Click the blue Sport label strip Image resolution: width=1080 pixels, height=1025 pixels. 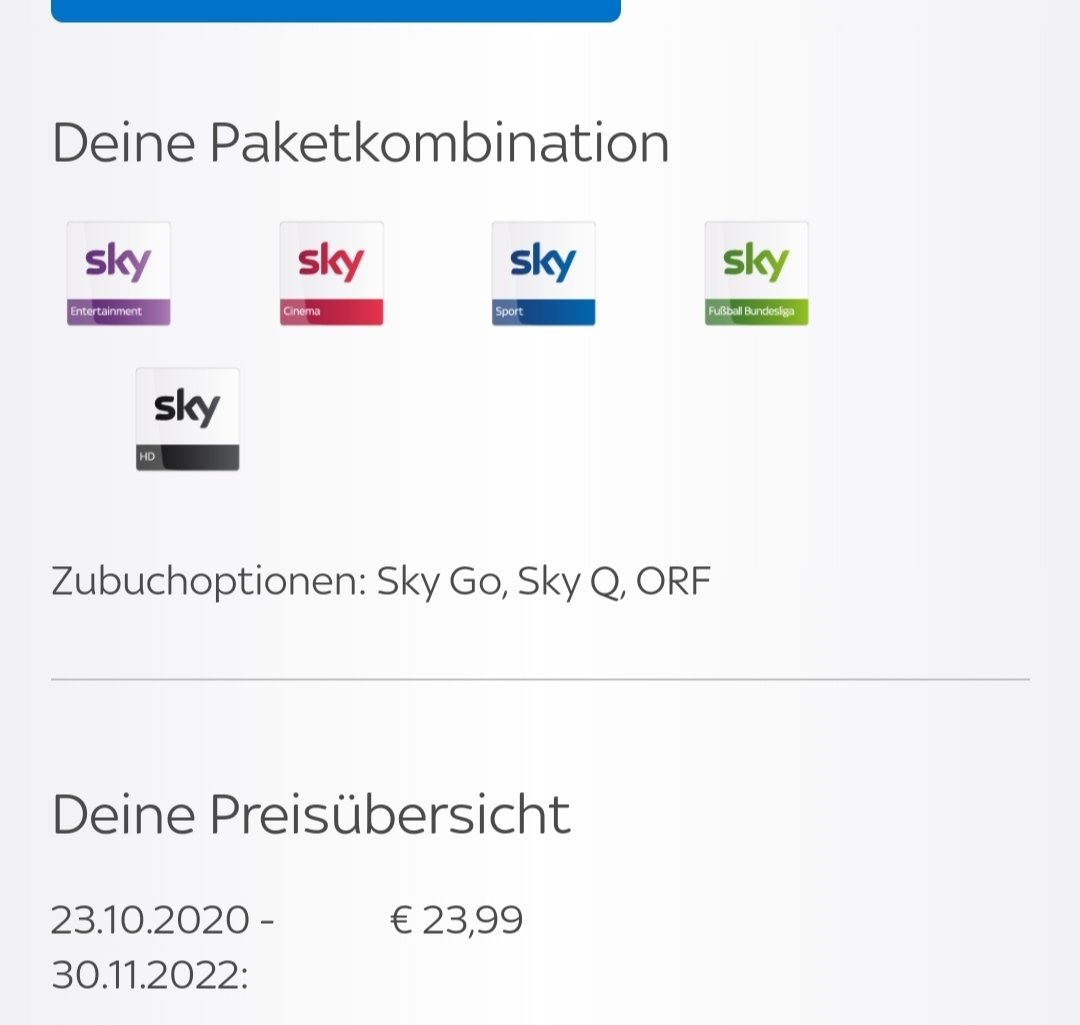[x=543, y=311]
